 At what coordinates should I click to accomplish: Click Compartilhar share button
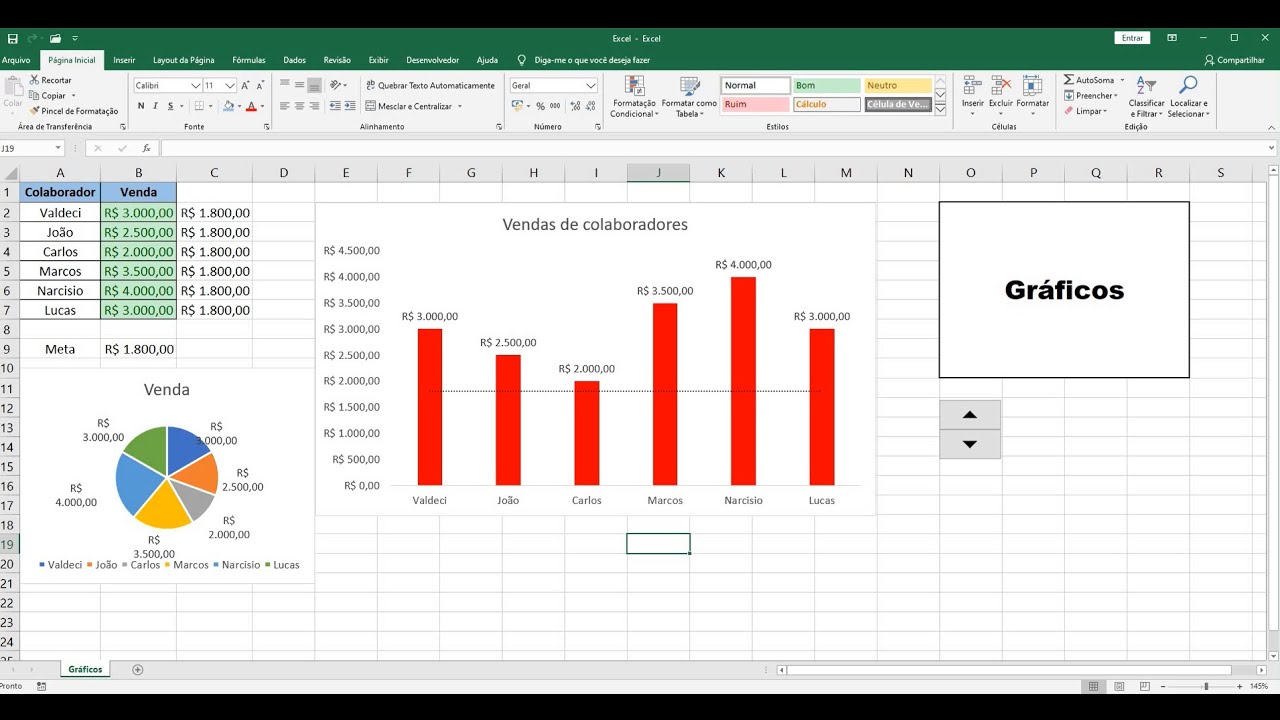(1235, 60)
